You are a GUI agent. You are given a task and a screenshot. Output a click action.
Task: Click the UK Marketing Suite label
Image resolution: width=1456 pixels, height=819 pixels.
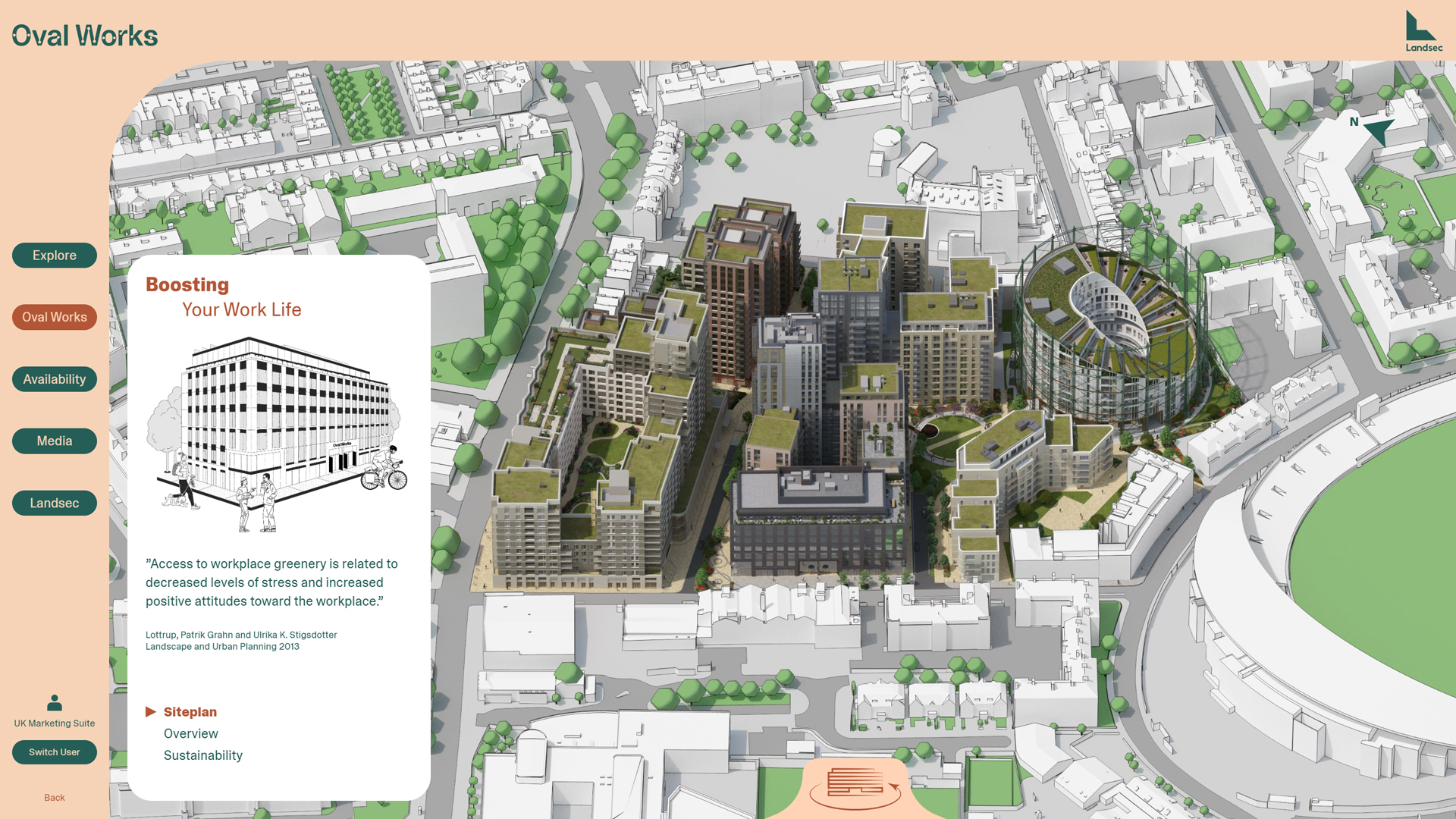pos(55,723)
